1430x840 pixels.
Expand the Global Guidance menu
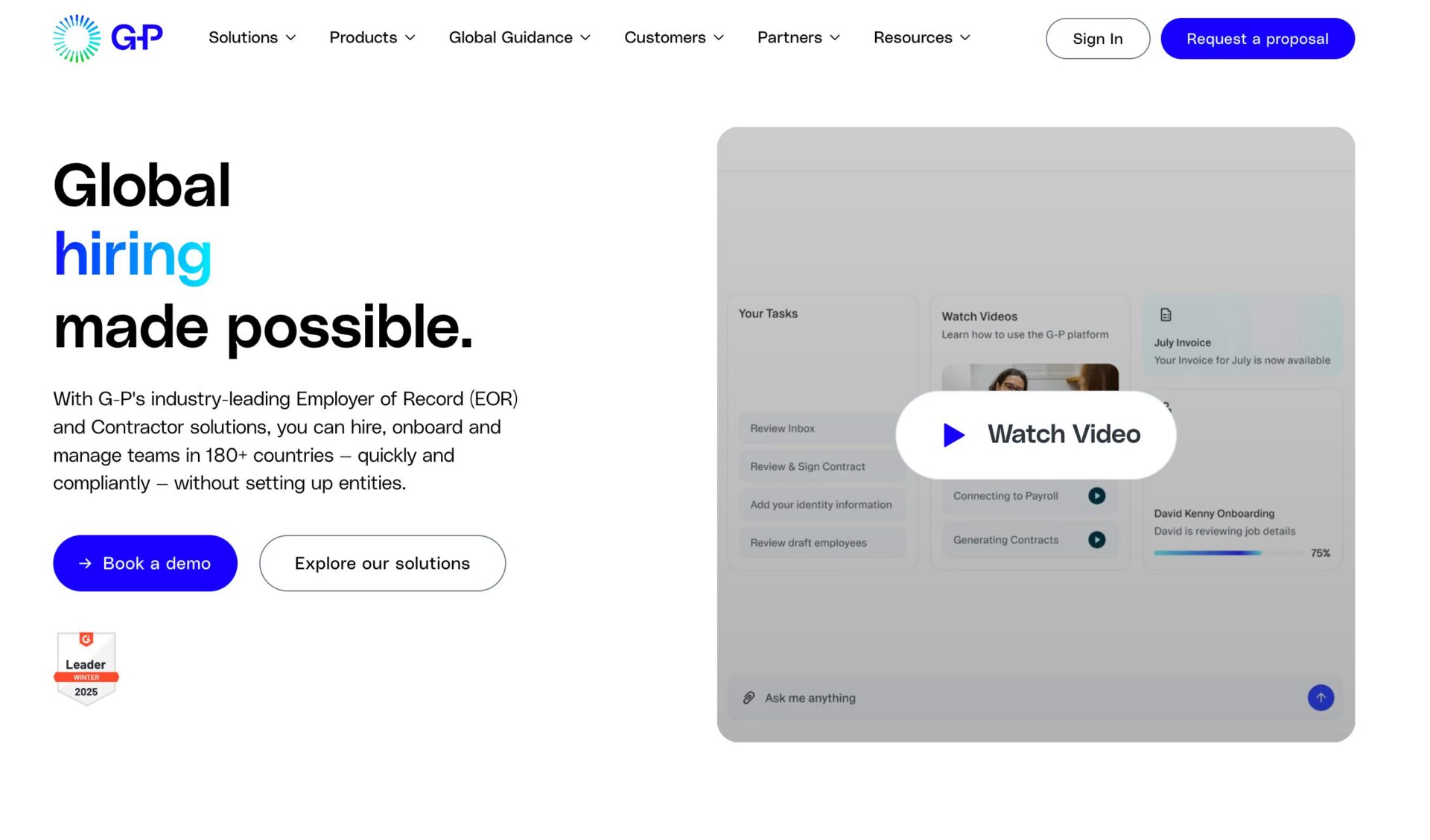click(x=519, y=37)
